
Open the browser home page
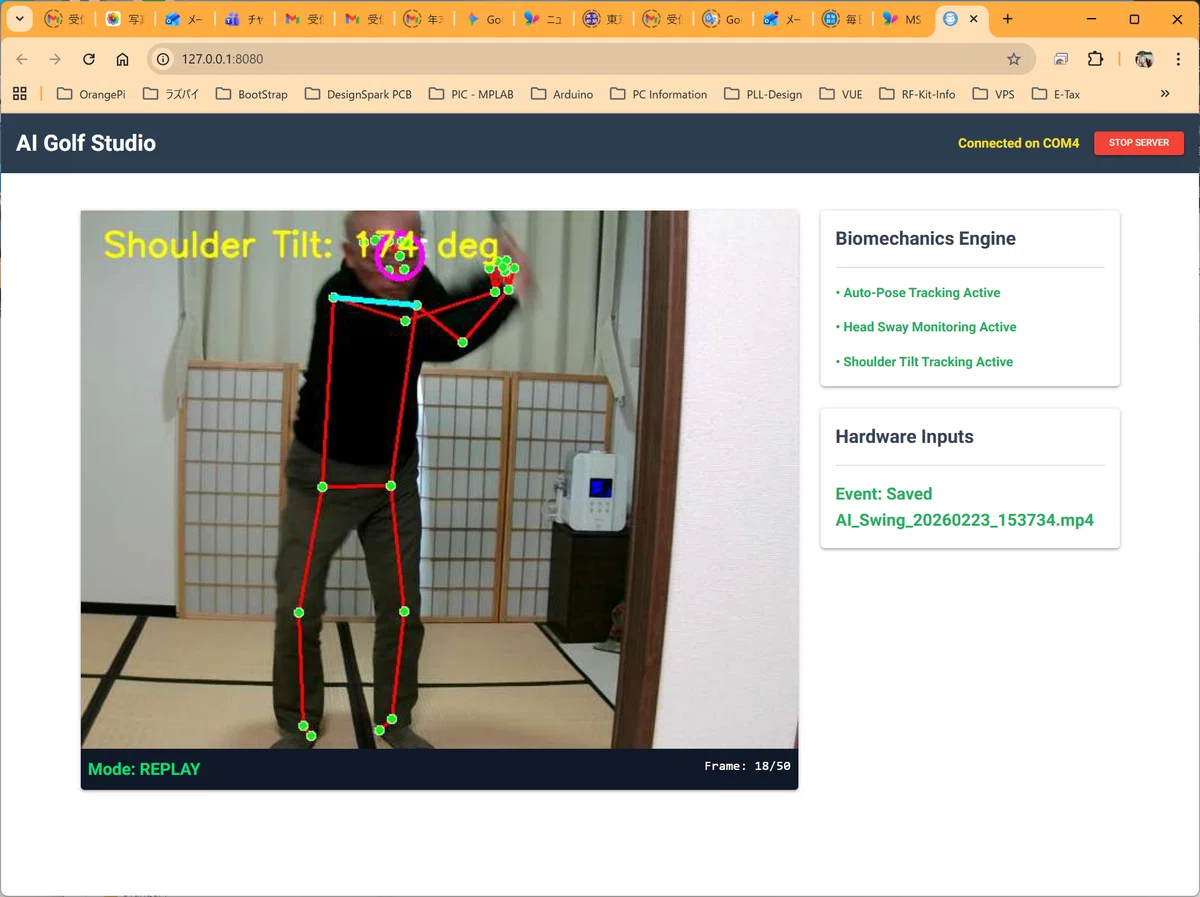pyautogui.click(x=122, y=59)
